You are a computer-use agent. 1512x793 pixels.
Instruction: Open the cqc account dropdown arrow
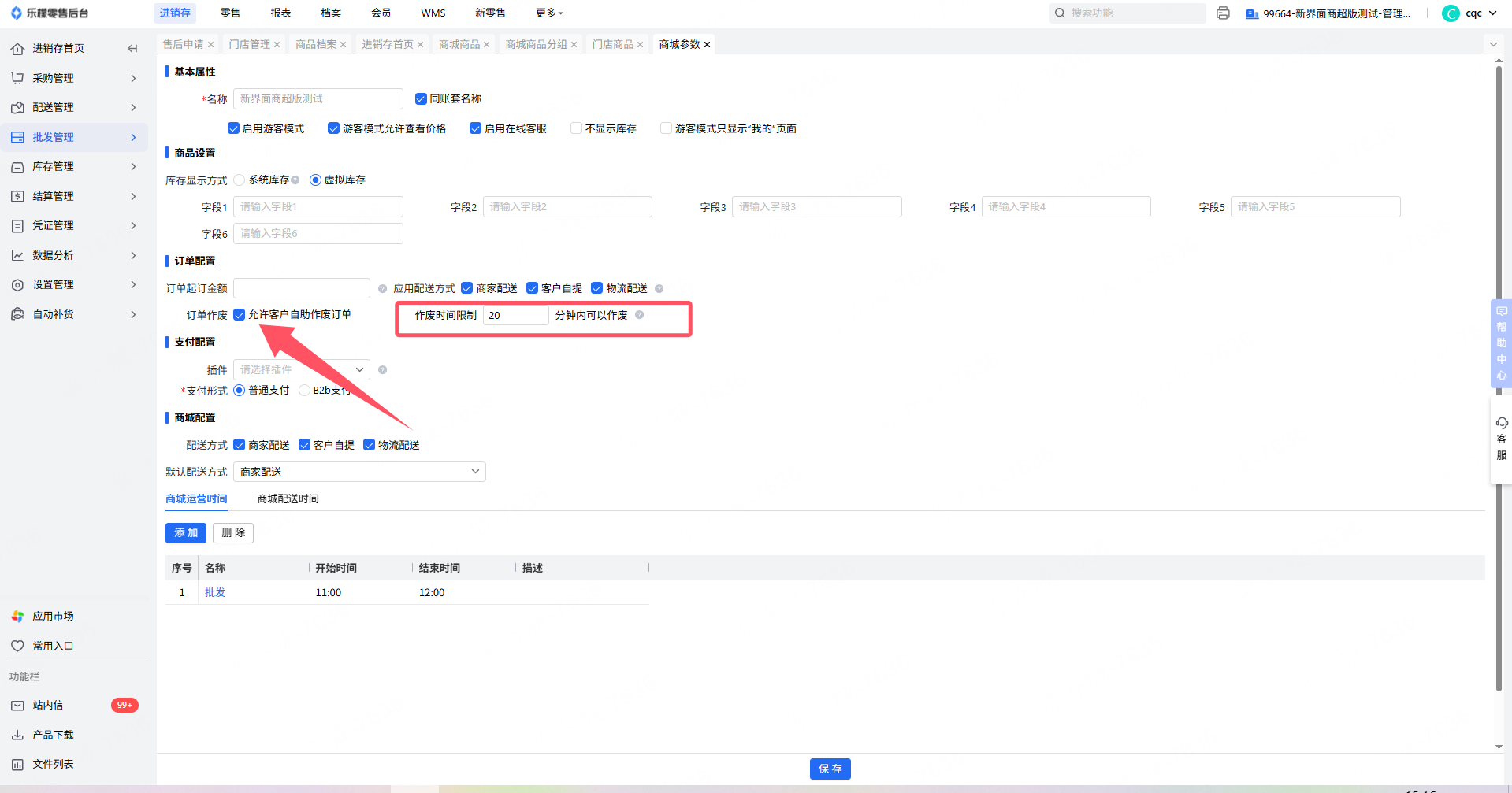click(1492, 13)
